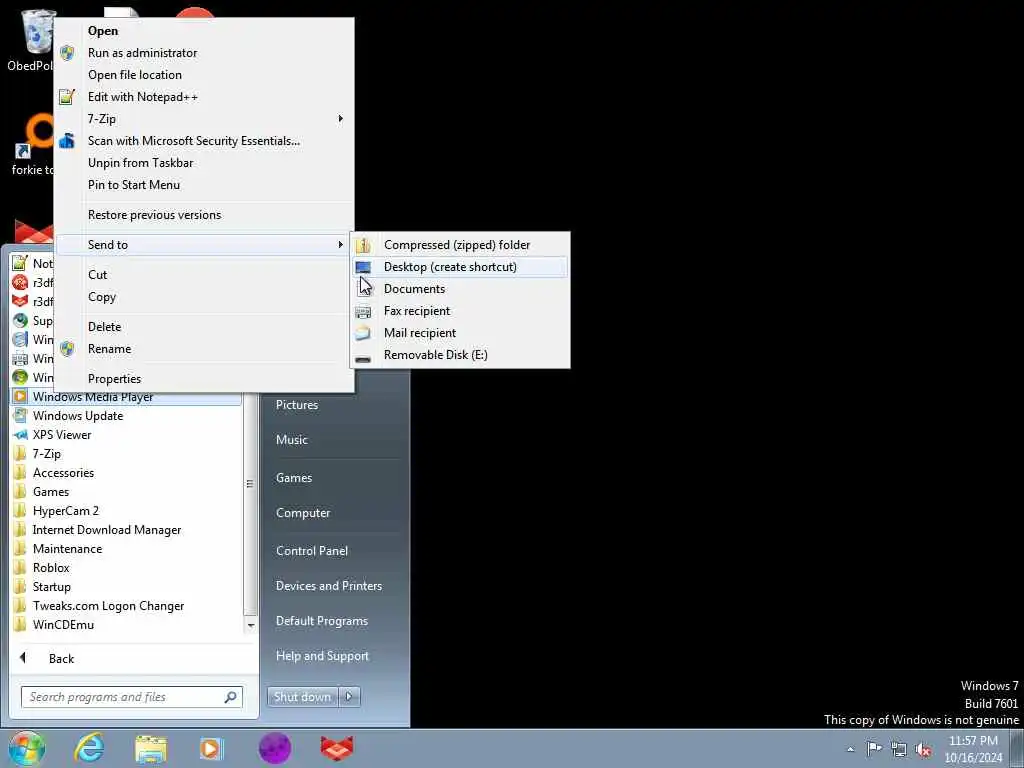
Task: Open the clock showing 11:57 PM
Action: [x=973, y=749]
